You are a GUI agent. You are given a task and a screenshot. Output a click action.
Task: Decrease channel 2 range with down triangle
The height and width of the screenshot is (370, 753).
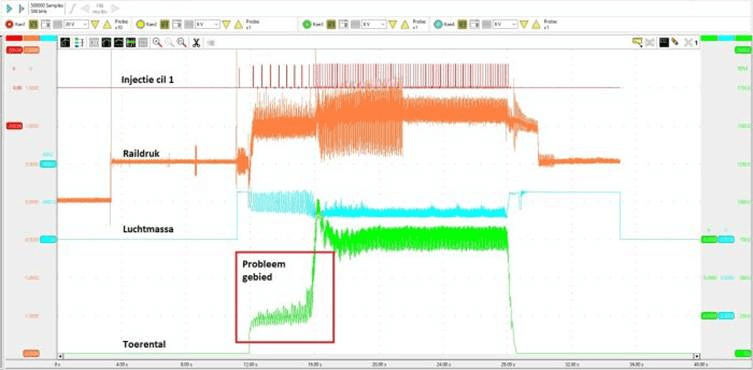click(226, 24)
